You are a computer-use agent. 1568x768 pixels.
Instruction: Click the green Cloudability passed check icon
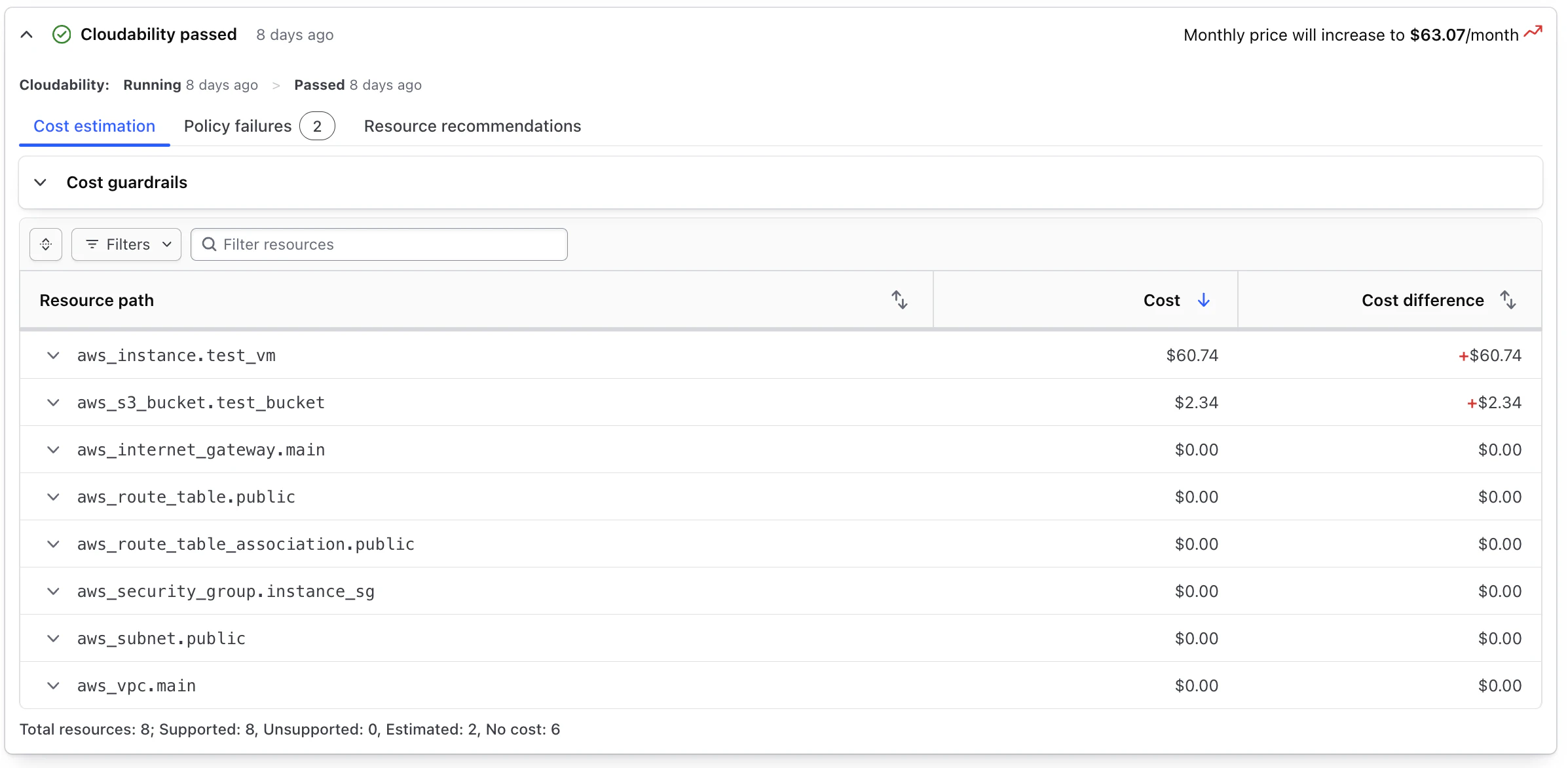[62, 35]
